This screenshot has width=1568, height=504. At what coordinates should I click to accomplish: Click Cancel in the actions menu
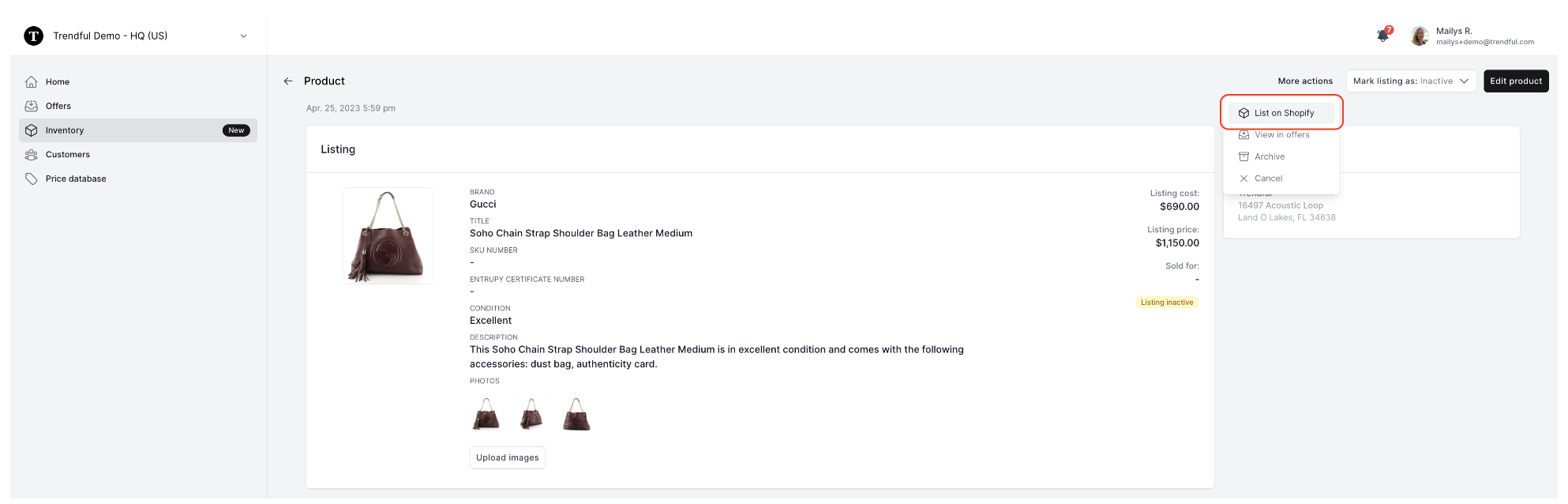pyautogui.click(x=1268, y=179)
